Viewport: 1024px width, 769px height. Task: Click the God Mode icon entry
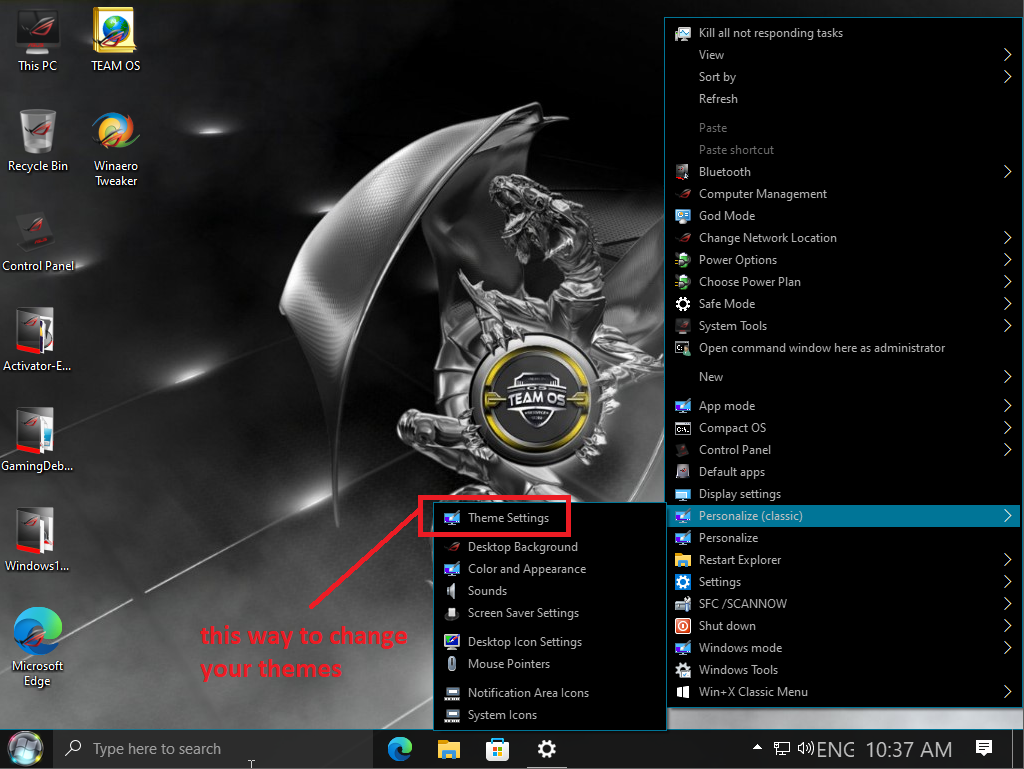[682, 216]
